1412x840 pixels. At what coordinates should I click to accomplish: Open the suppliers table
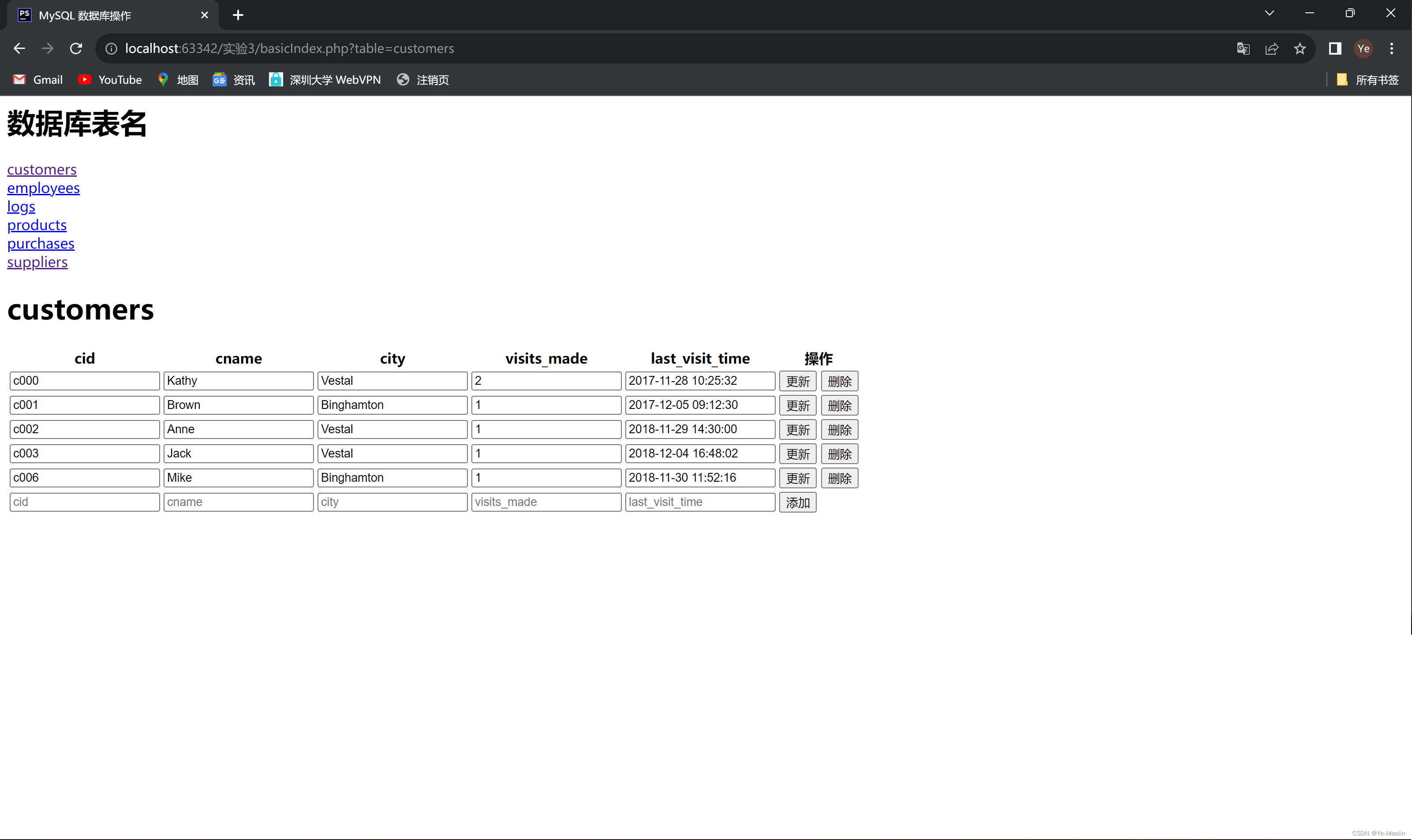37,262
